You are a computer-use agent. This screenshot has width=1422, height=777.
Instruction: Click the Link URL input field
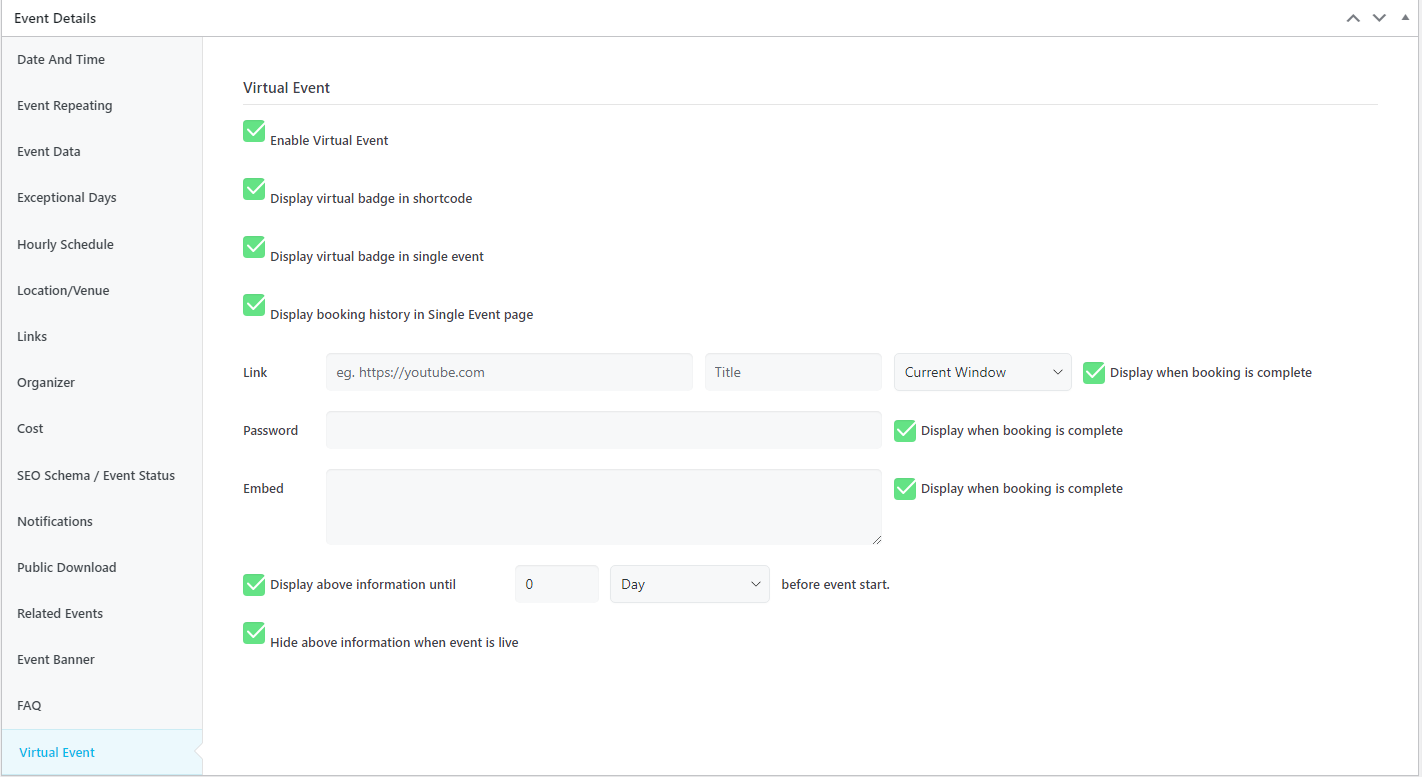pyautogui.click(x=509, y=372)
